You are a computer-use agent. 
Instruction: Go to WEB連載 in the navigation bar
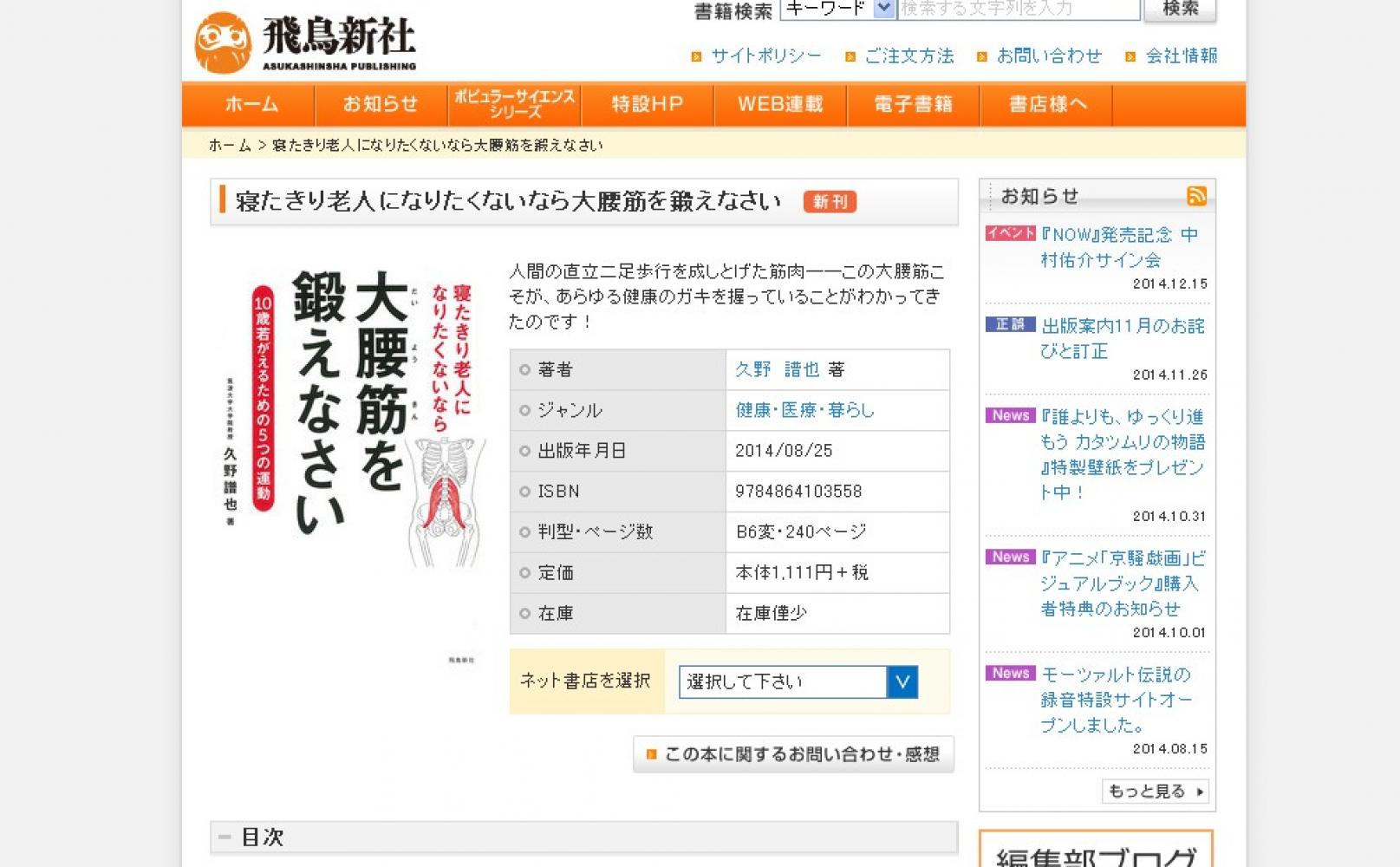click(x=780, y=104)
